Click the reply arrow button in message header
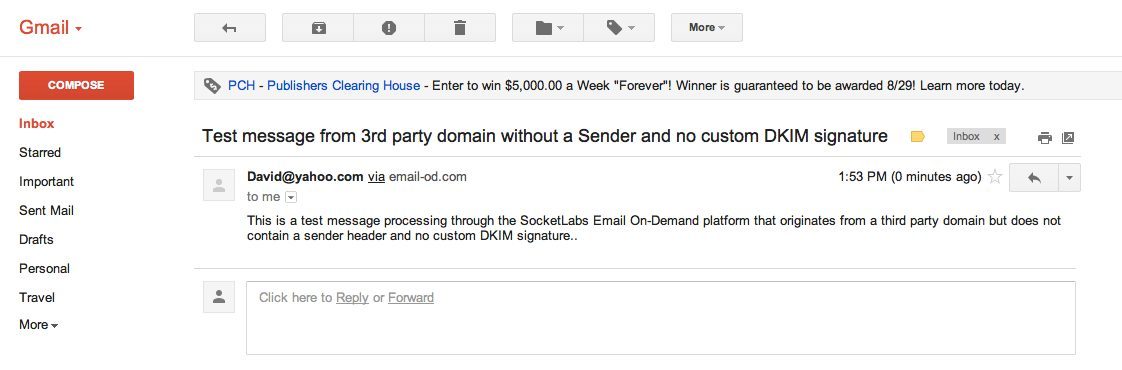1122x370 pixels. pyautogui.click(x=1033, y=177)
